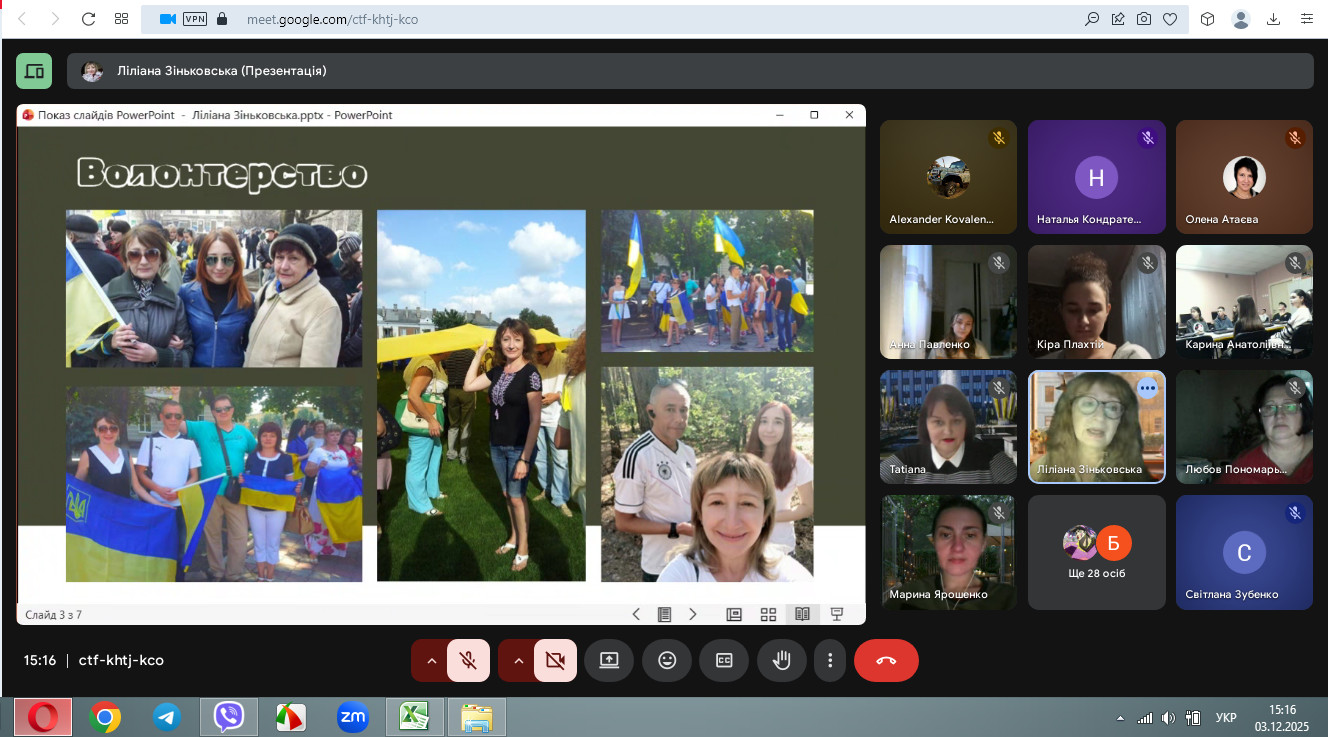The height and width of the screenshot is (737, 1328).
Task: Click the 'Ще 28 осіб' participants tile
Action: click(1096, 552)
